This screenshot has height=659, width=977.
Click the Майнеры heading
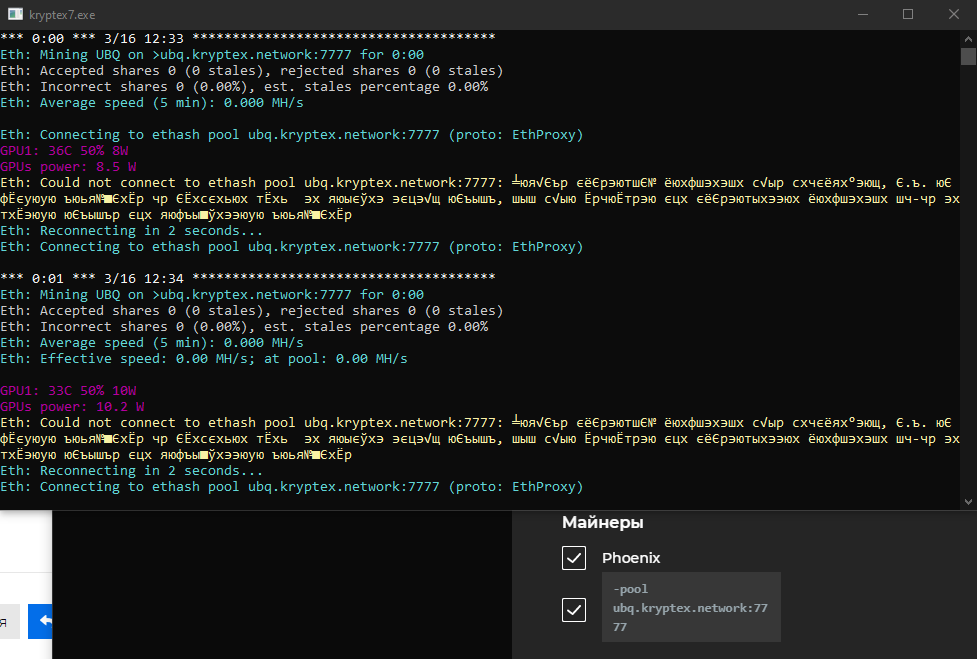point(603,523)
